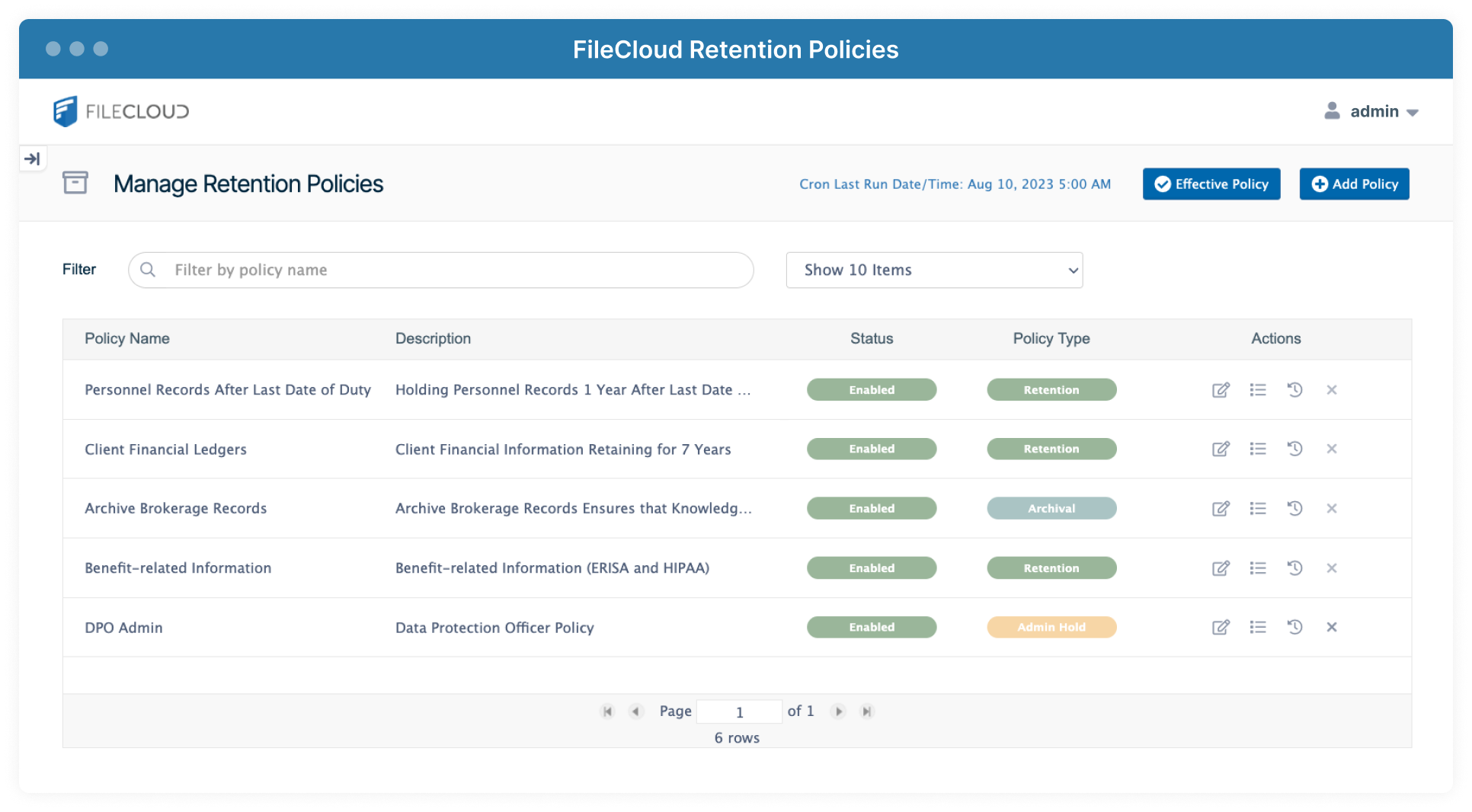The image size is (1472, 812).
Task: Toggle the Enabled status on DPO Admin
Action: pyautogui.click(x=871, y=627)
